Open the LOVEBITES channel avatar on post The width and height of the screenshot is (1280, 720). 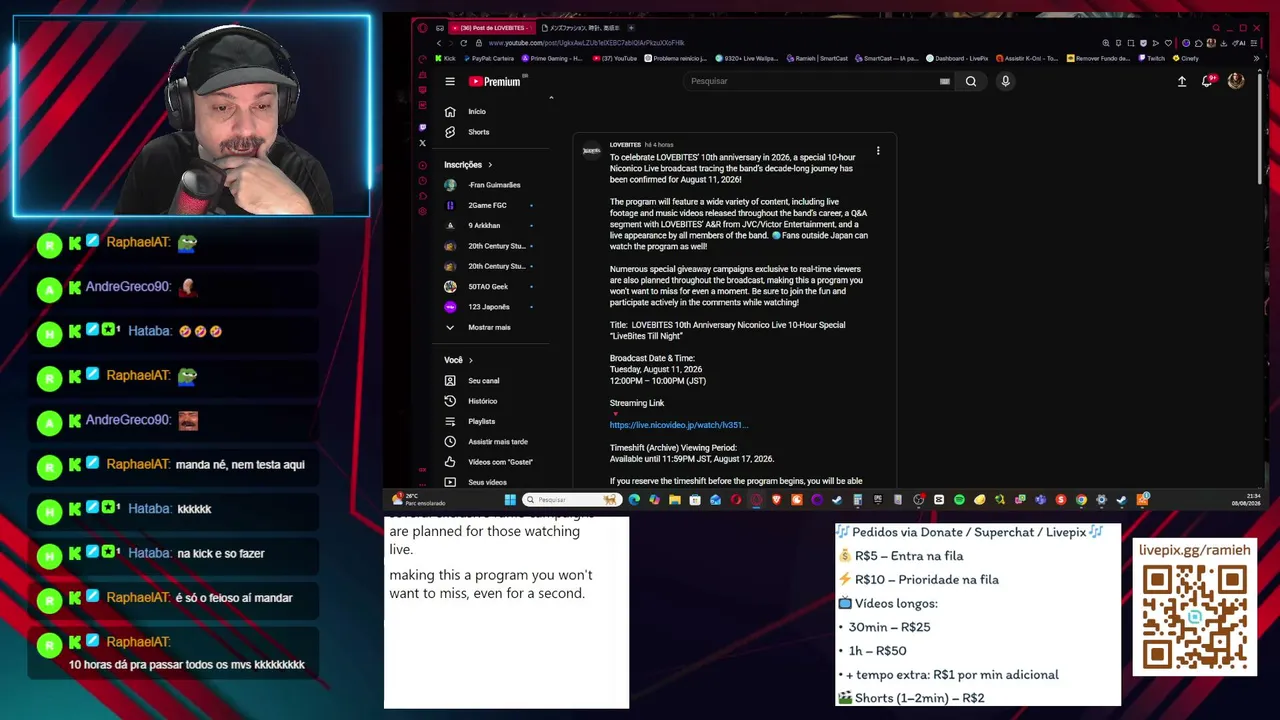point(591,151)
